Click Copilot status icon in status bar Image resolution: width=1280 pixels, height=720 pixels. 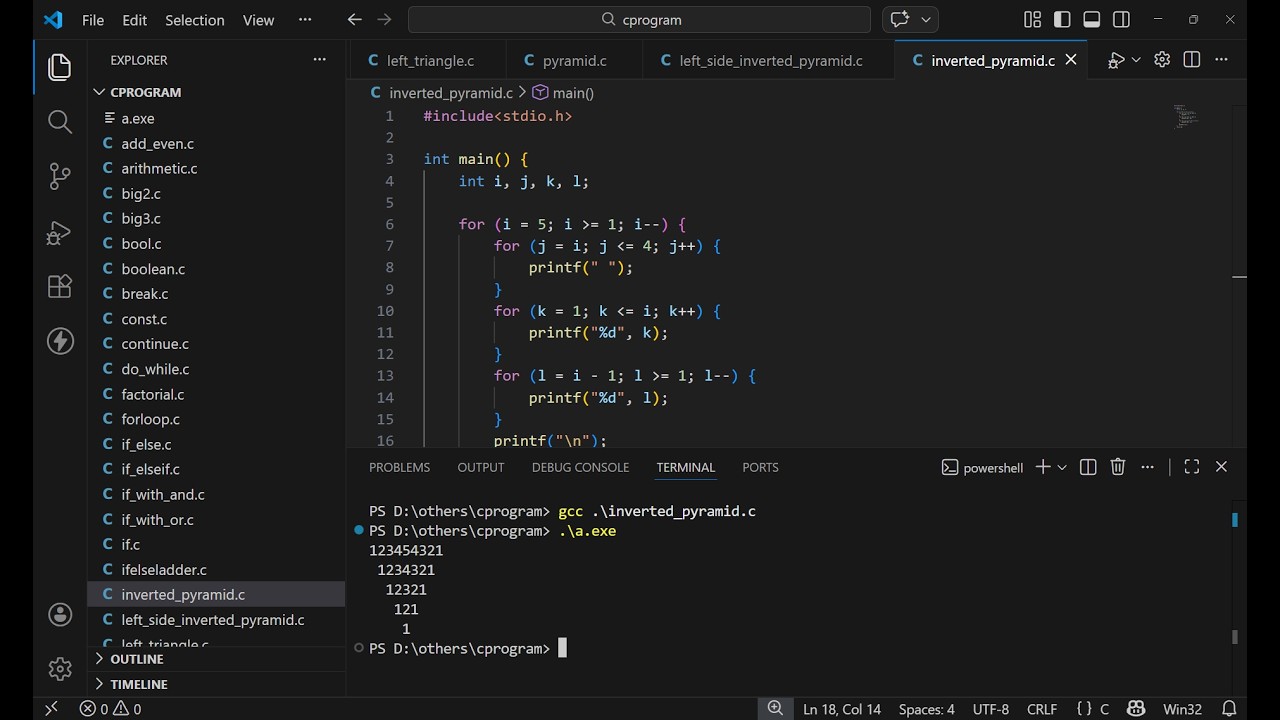1136,709
